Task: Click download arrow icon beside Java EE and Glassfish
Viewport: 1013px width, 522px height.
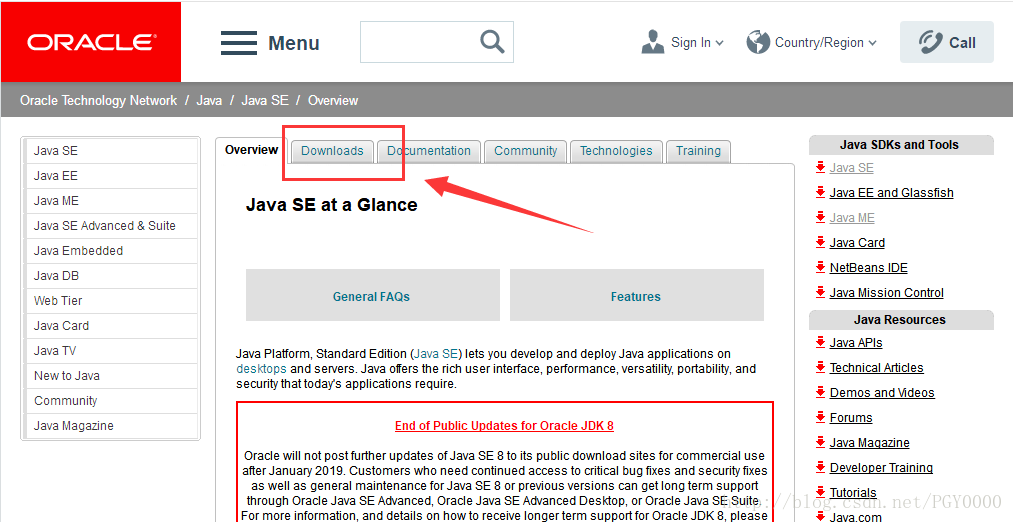Action: coord(820,193)
